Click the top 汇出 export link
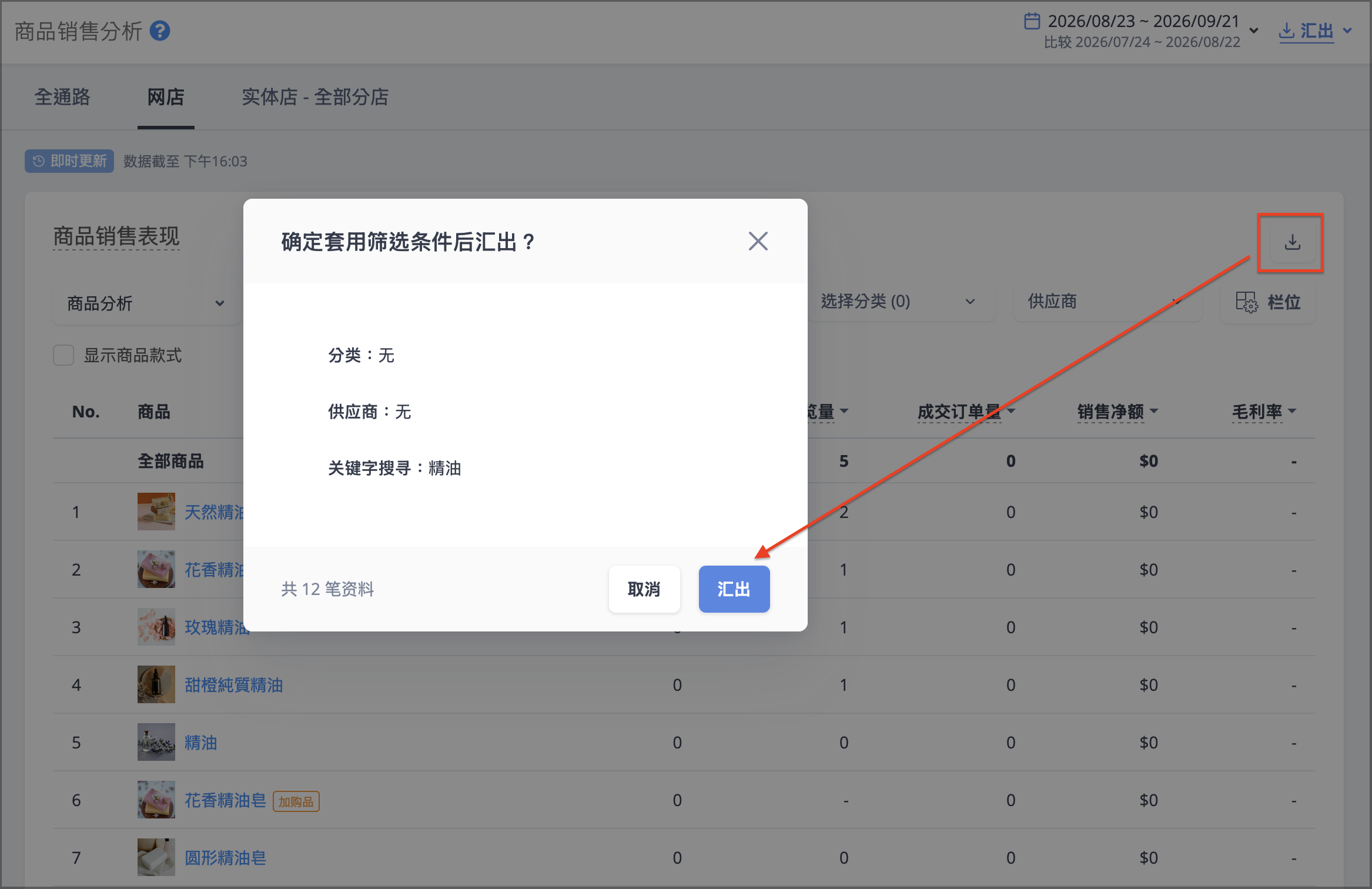1372x889 pixels. coord(1306,31)
